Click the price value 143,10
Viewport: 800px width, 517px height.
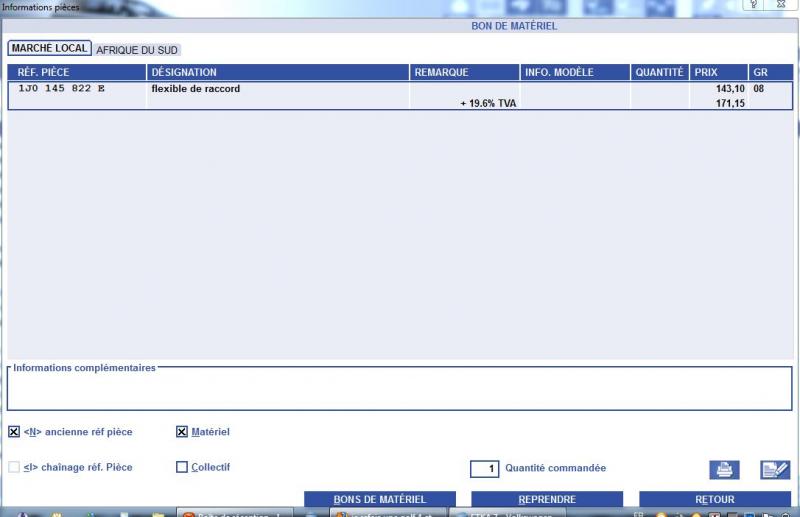pyautogui.click(x=730, y=89)
